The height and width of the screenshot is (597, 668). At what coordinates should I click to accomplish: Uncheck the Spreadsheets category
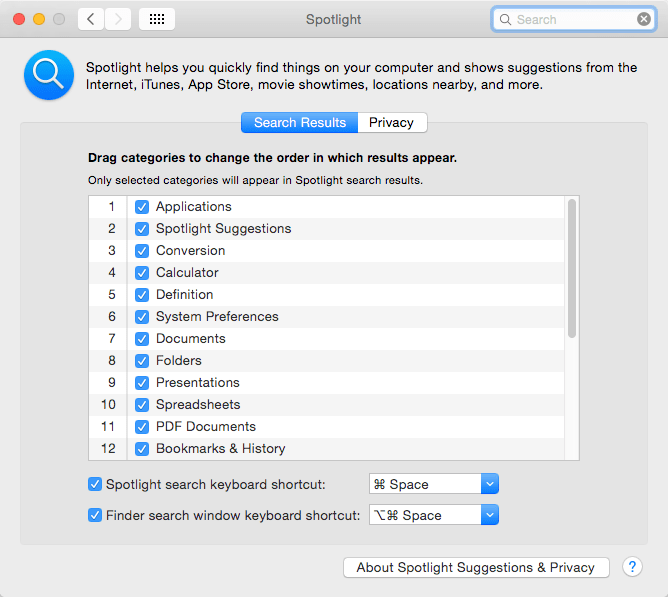[142, 405]
